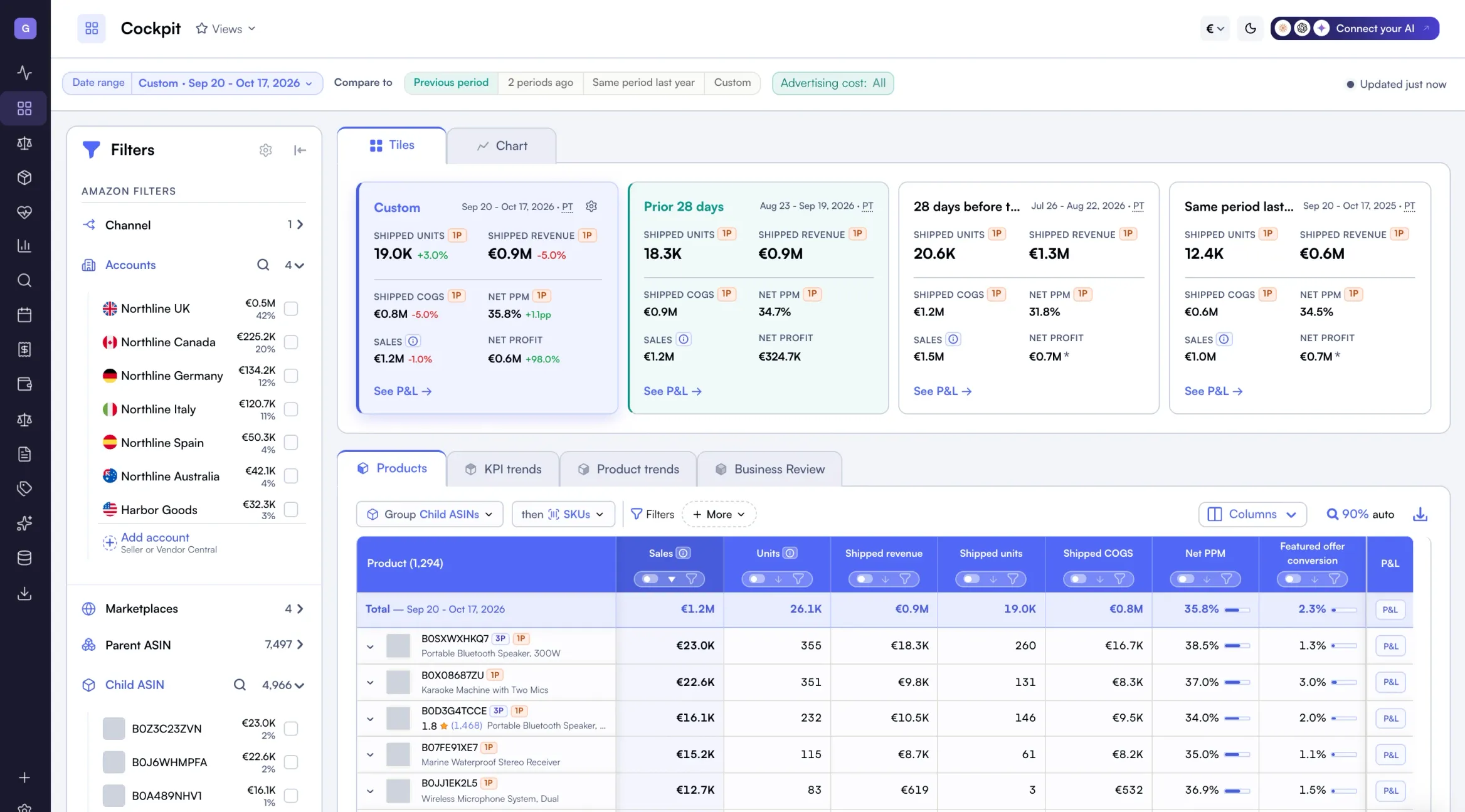Image resolution: width=1465 pixels, height=812 pixels.
Task: Click Net PPM bar for B07FE91XE7 row
Action: (1237, 754)
